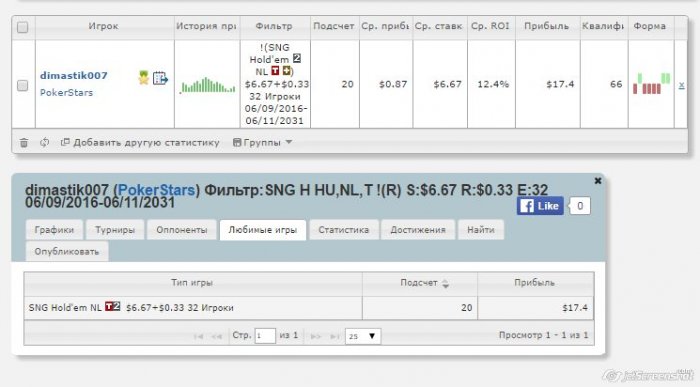Viewport: 700px width, 387px height.
Task: Click the Игрок column header
Action: [x=104, y=26]
